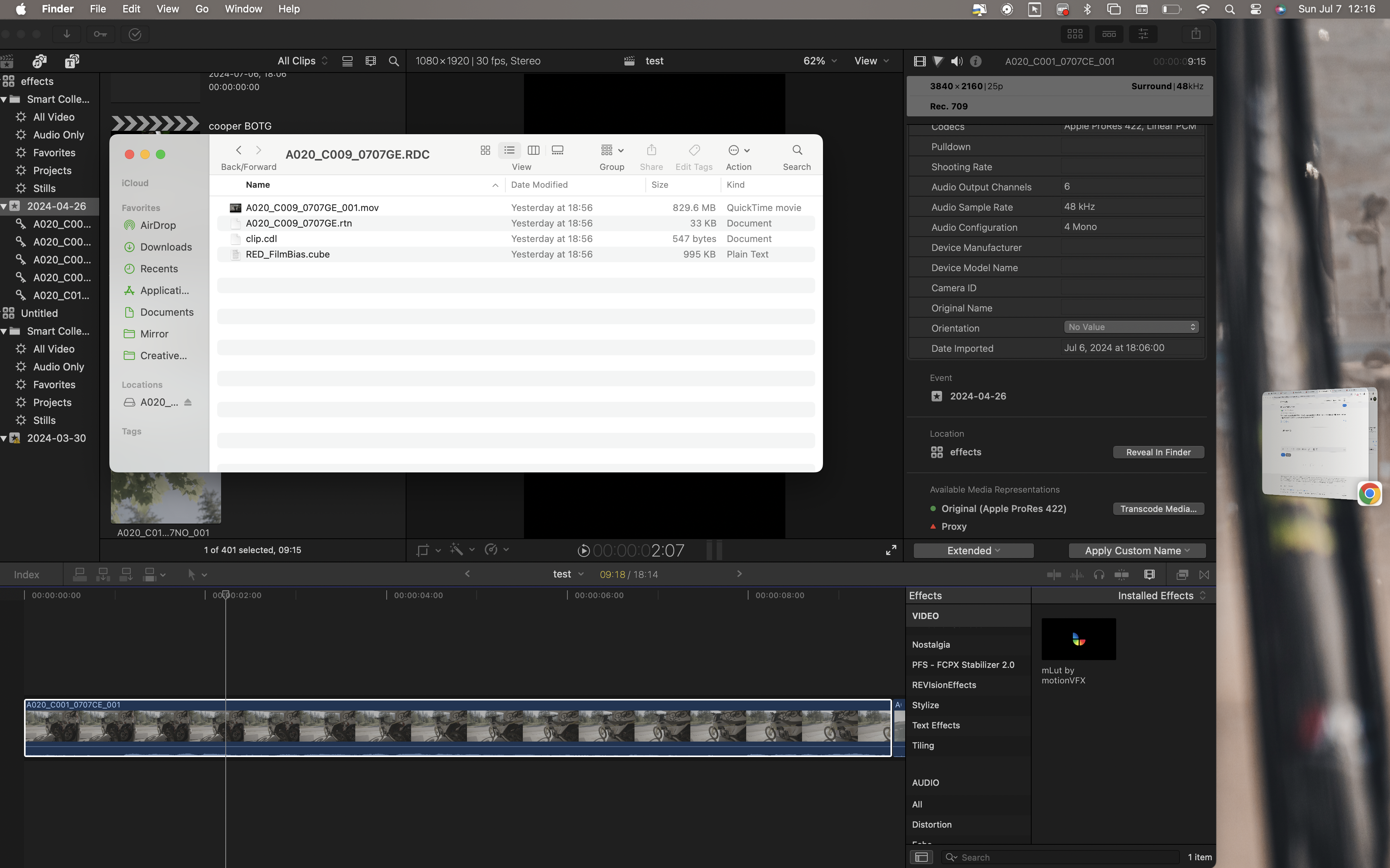Viewport: 1390px width, 868px height.
Task: Show the info inspector icon
Action: (x=976, y=61)
